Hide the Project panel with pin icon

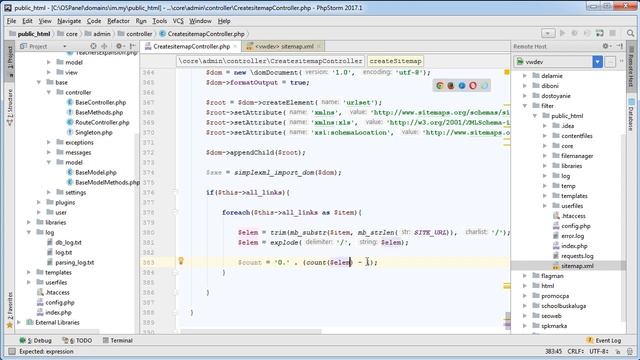click(x=132, y=46)
